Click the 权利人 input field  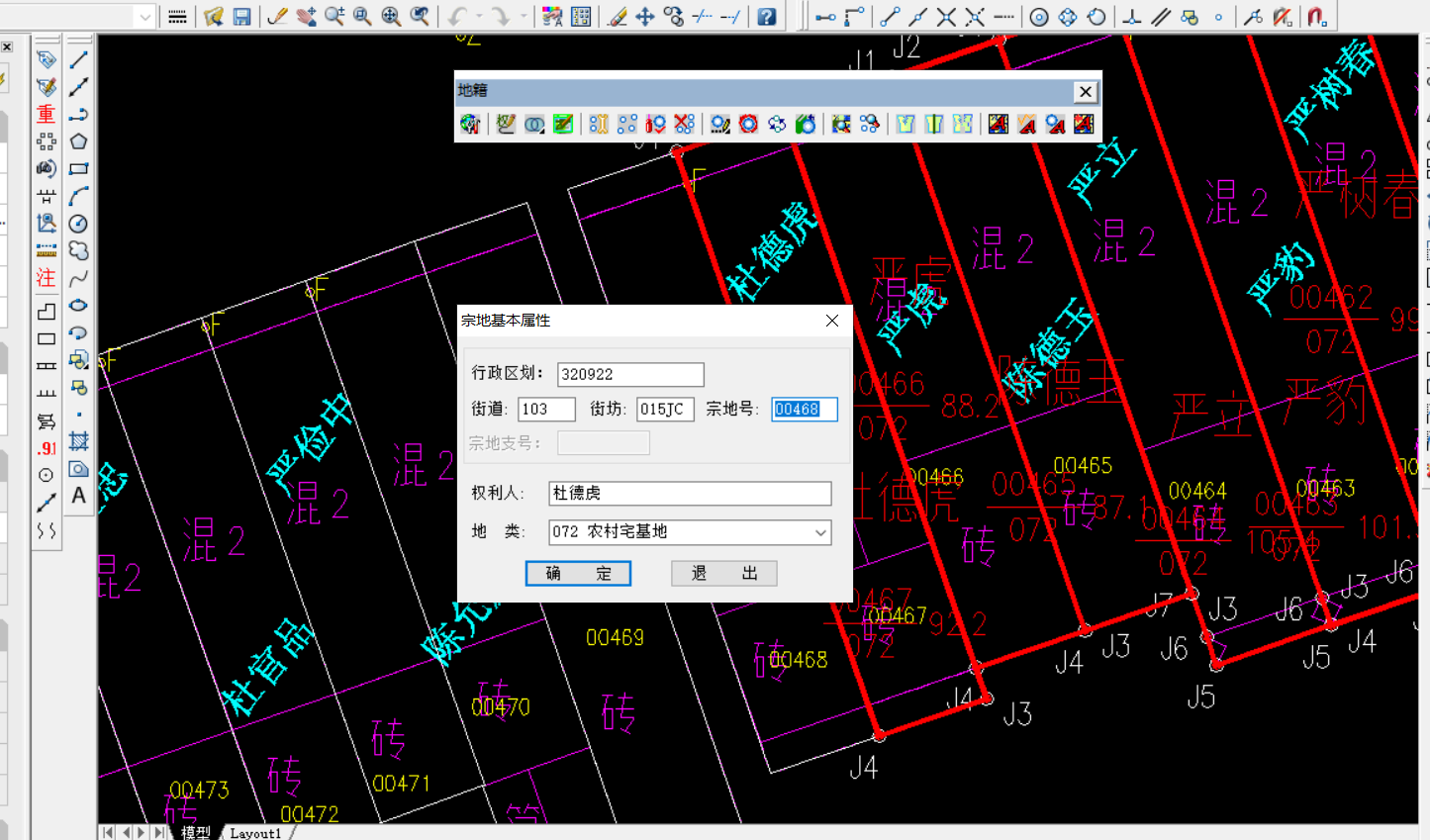click(x=689, y=493)
